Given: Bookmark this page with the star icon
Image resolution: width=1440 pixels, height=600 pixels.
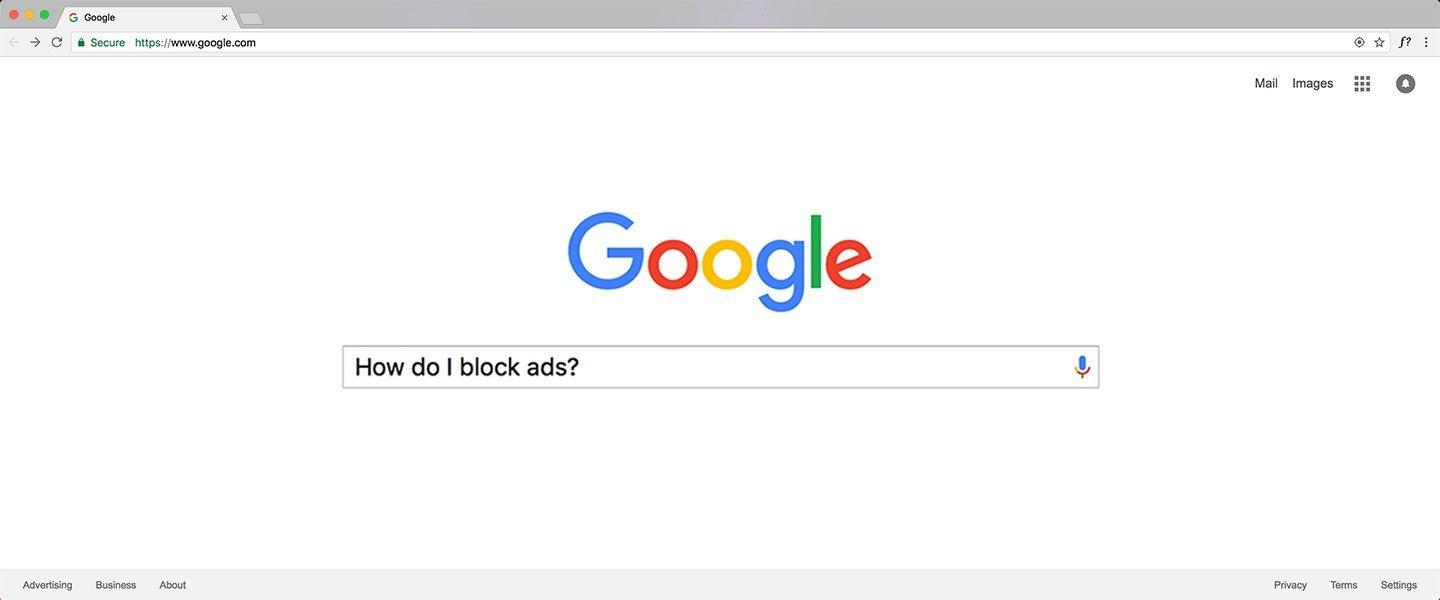Looking at the screenshot, I should pos(1380,42).
